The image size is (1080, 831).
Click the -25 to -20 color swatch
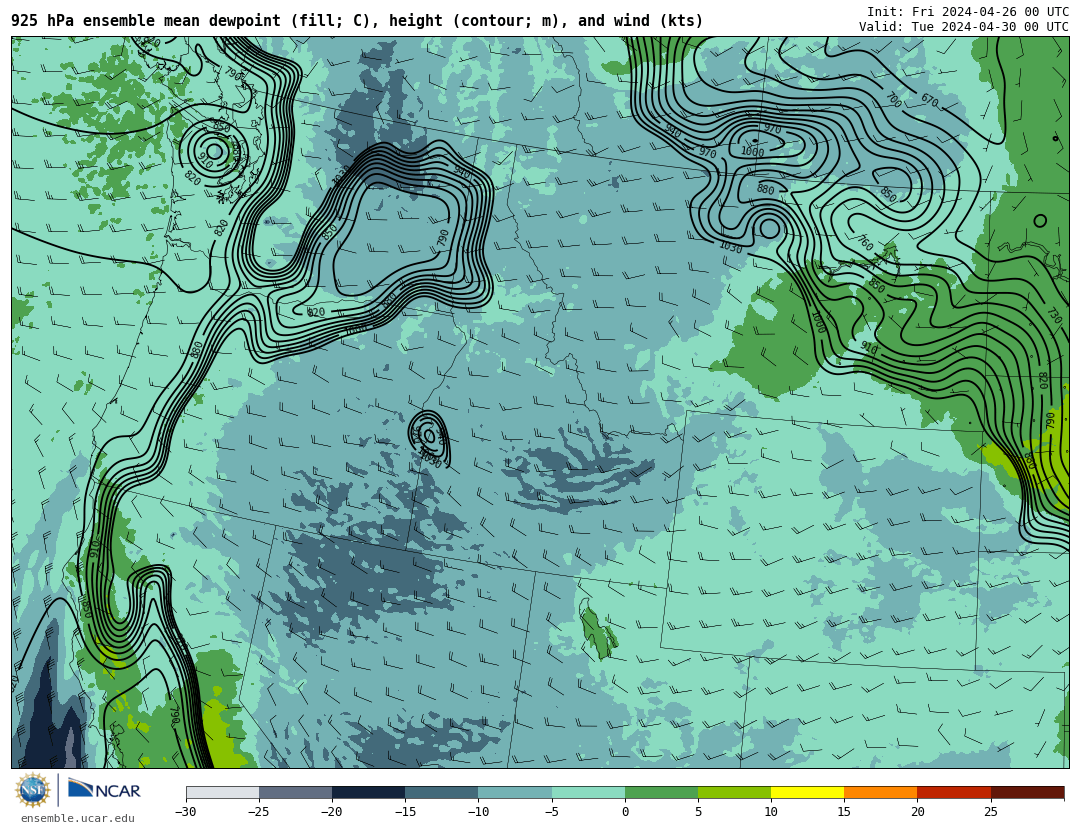pyautogui.click(x=295, y=792)
